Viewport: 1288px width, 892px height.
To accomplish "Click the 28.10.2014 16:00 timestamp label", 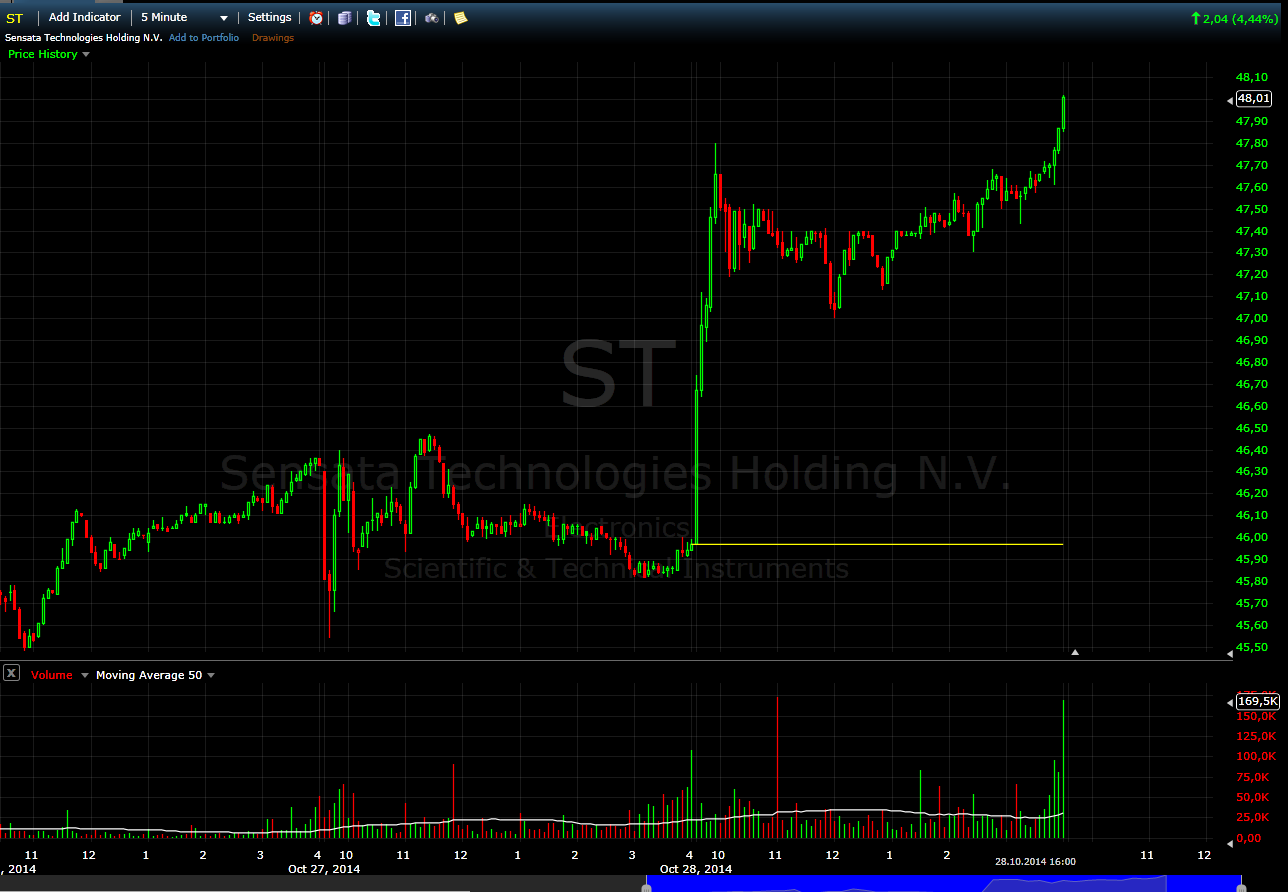I will [x=1035, y=861].
